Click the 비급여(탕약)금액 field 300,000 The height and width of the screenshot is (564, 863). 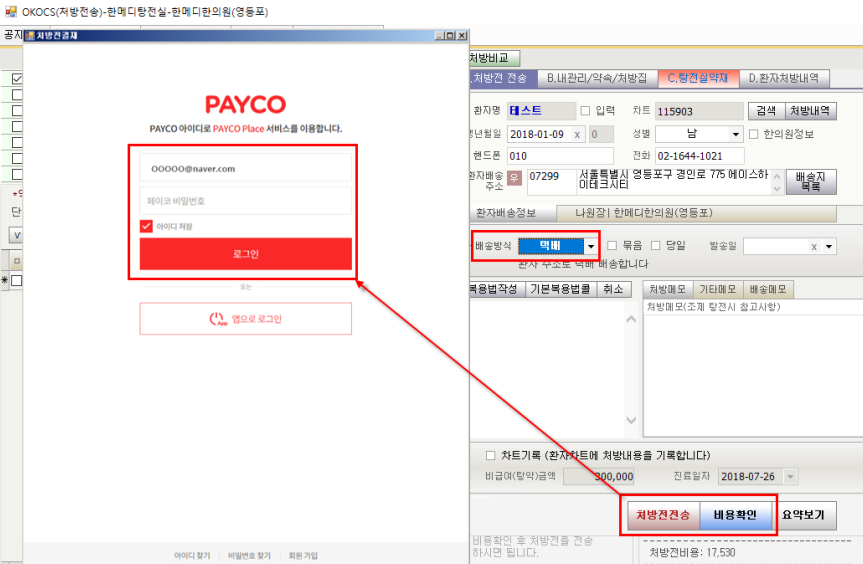(599, 477)
